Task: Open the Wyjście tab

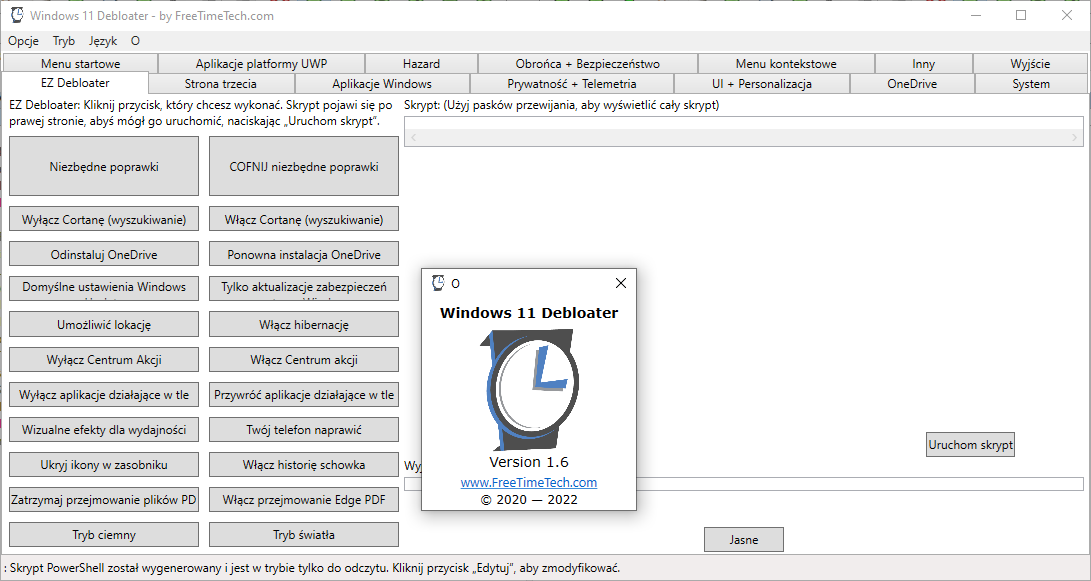Action: coord(1030,63)
